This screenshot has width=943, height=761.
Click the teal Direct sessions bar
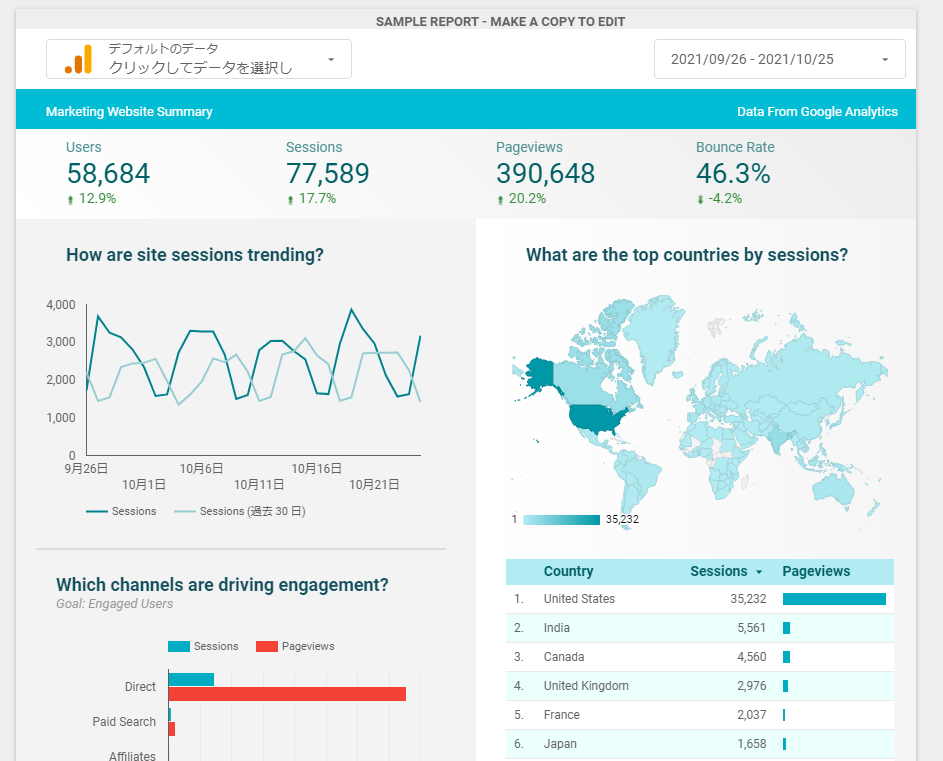tap(191, 679)
